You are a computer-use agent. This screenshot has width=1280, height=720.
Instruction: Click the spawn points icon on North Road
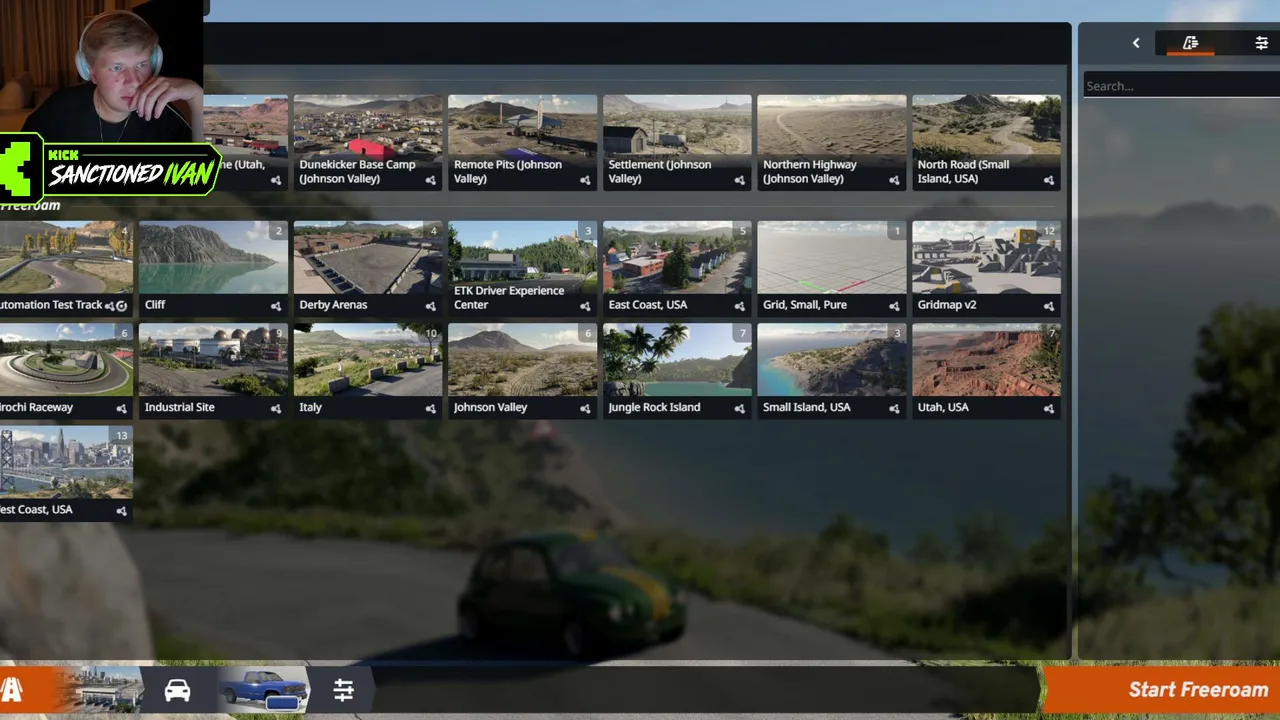point(1049,181)
